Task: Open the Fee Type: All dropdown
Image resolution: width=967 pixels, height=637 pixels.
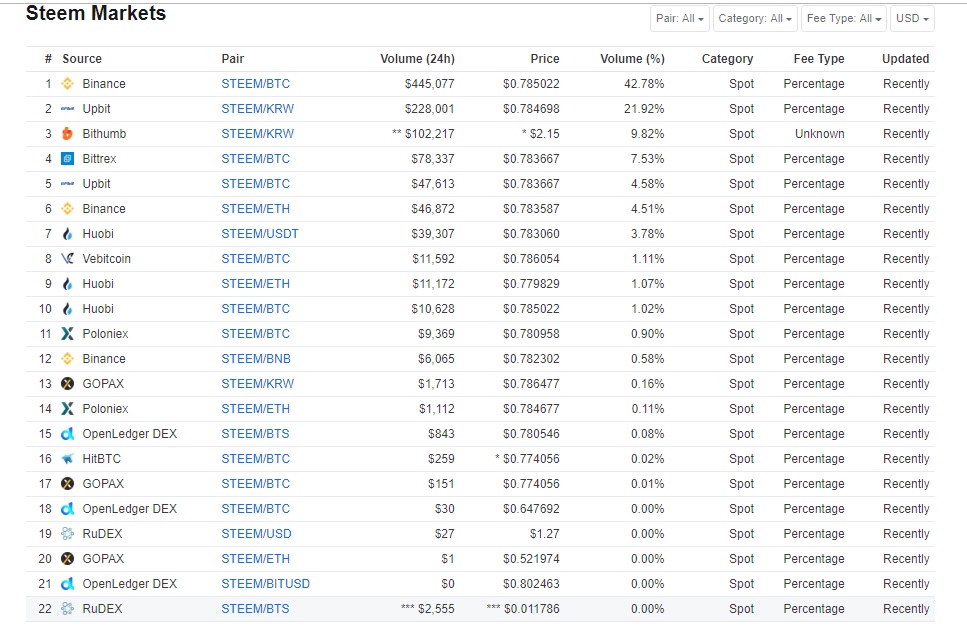Action: tap(844, 18)
